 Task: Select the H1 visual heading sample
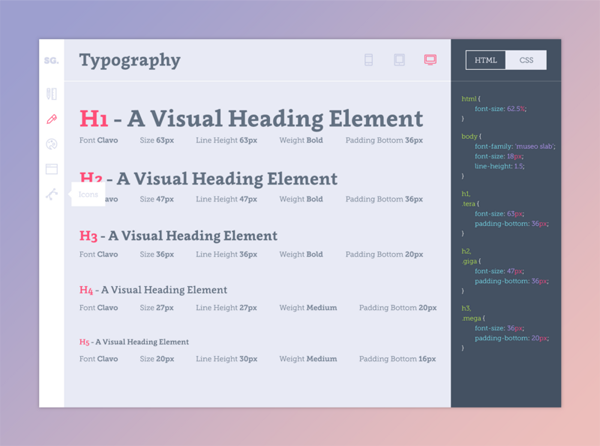coord(251,118)
